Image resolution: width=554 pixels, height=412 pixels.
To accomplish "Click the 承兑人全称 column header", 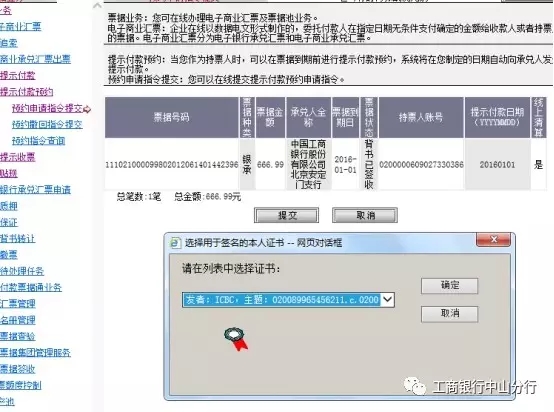I will 308,117.
